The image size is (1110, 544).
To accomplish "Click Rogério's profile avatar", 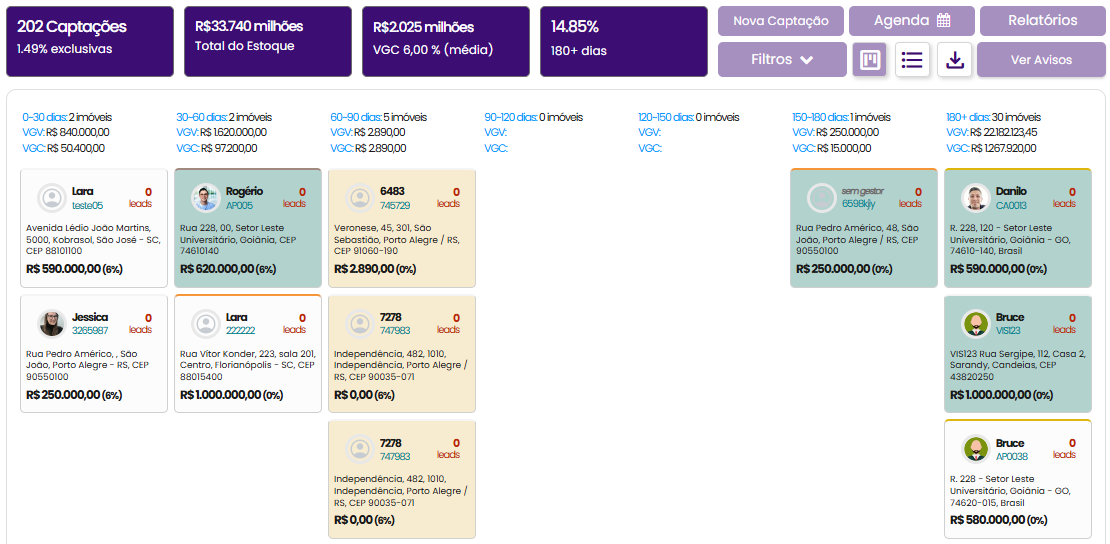I will [x=205, y=198].
